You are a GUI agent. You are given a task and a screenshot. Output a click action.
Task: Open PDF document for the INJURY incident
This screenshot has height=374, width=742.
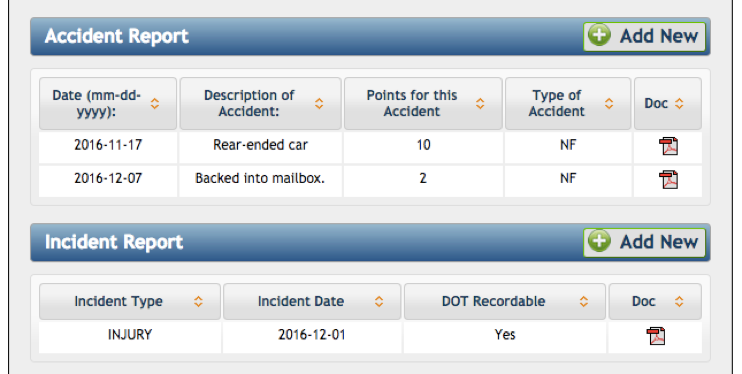655,336
